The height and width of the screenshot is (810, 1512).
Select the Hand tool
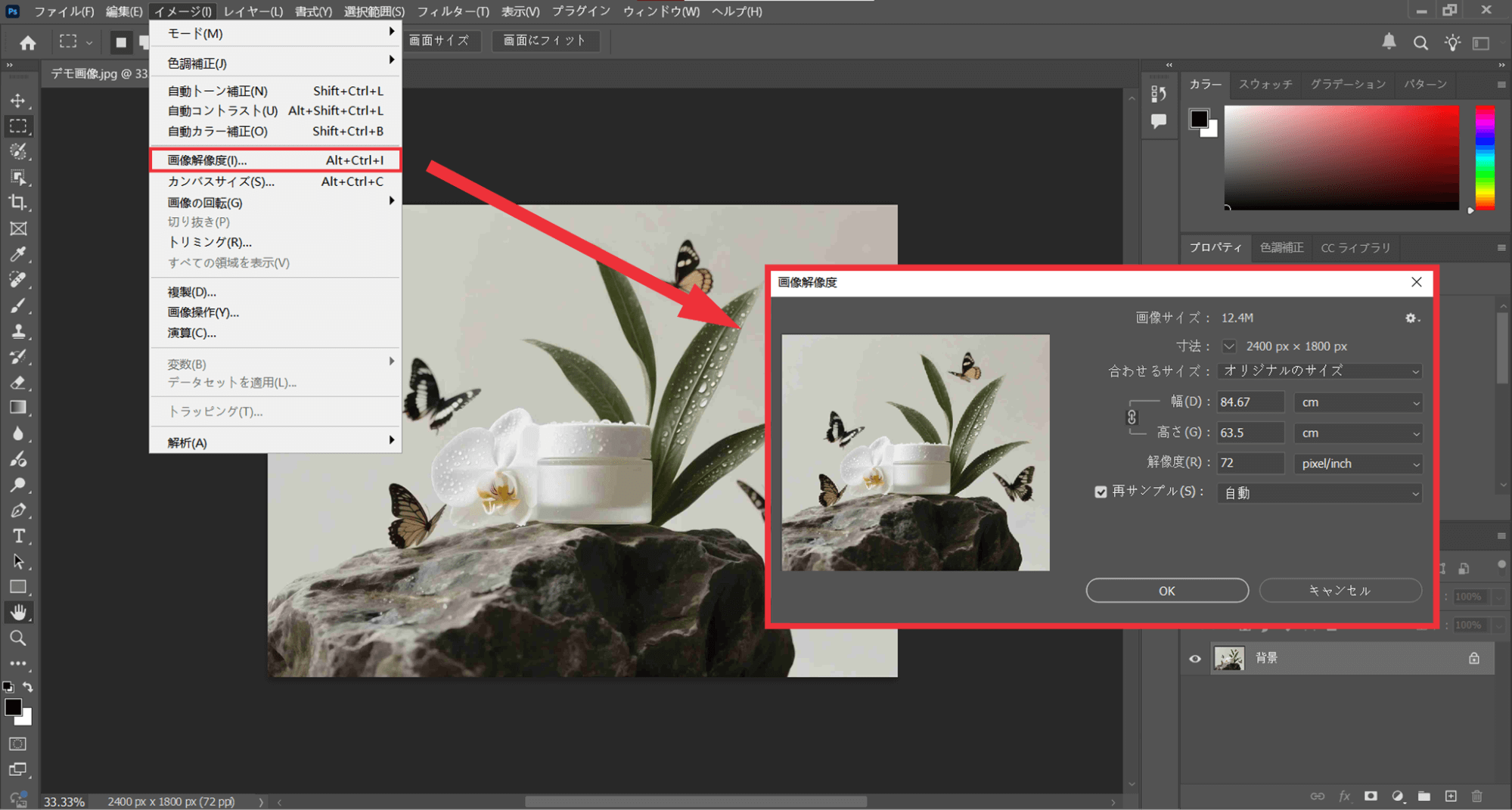tap(18, 613)
